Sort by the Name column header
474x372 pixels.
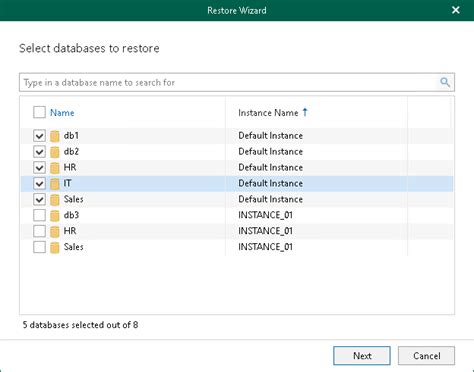(62, 113)
